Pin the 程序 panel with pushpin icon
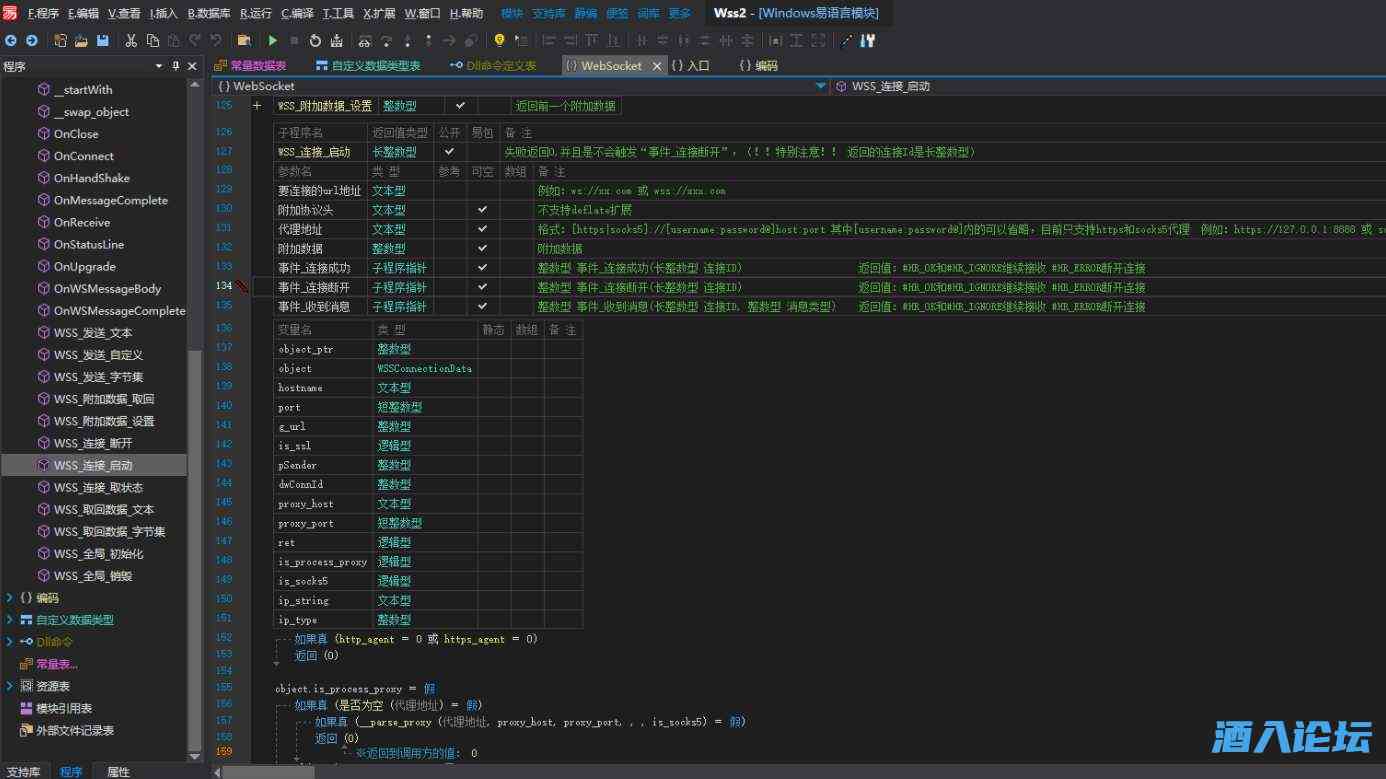Image resolution: width=1386 pixels, height=779 pixels. click(176, 66)
